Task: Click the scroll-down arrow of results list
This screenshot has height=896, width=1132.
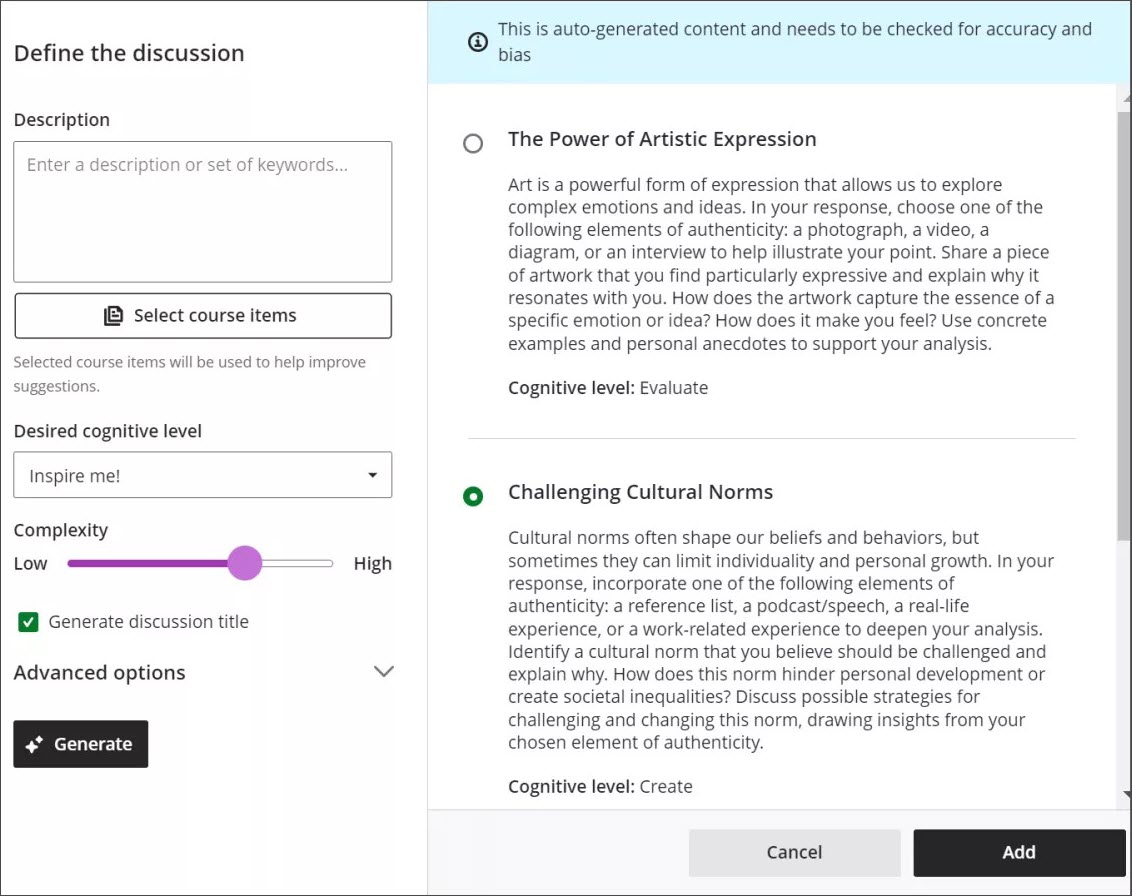Action: coord(1126,794)
